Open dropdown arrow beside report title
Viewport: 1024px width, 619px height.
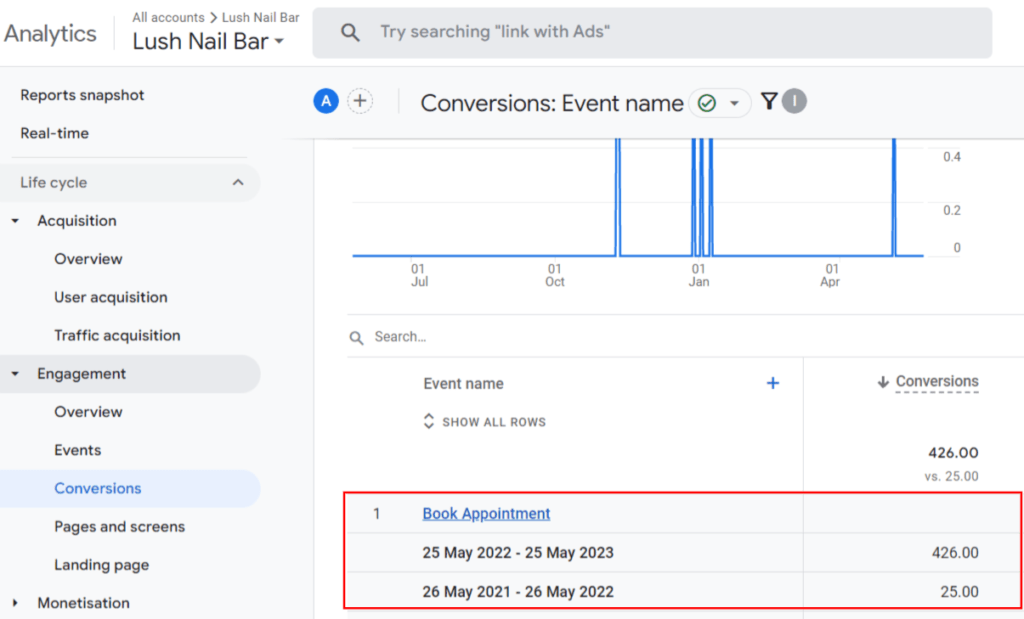[x=735, y=103]
